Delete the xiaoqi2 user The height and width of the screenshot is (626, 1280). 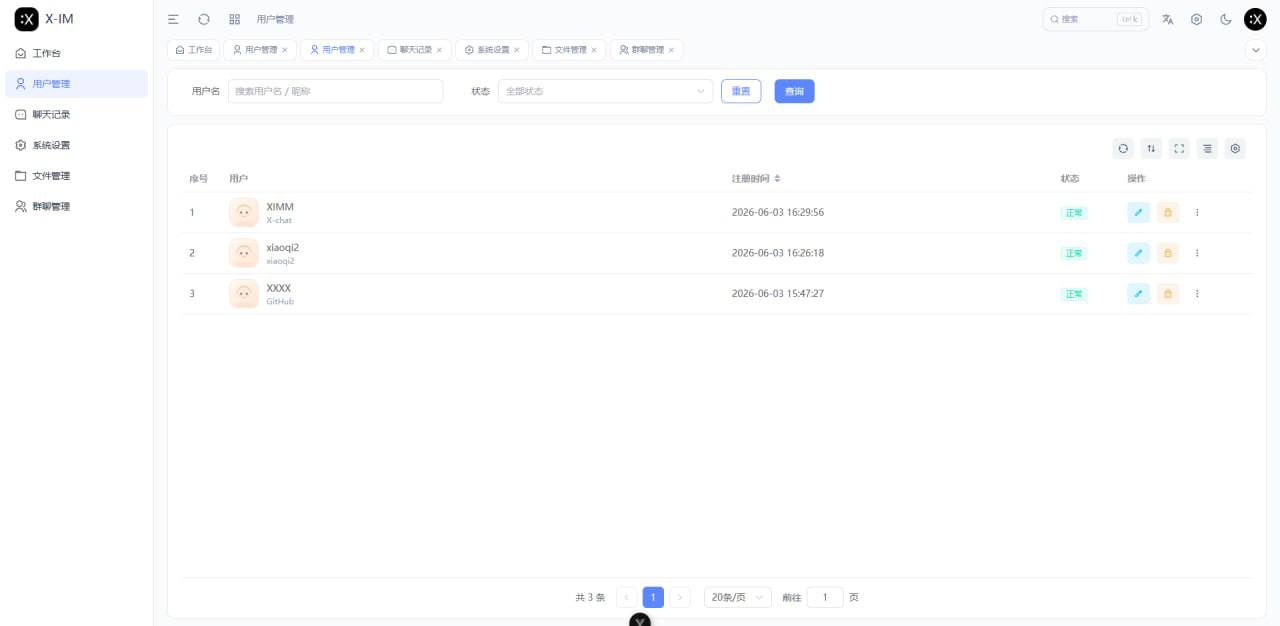tap(1168, 253)
